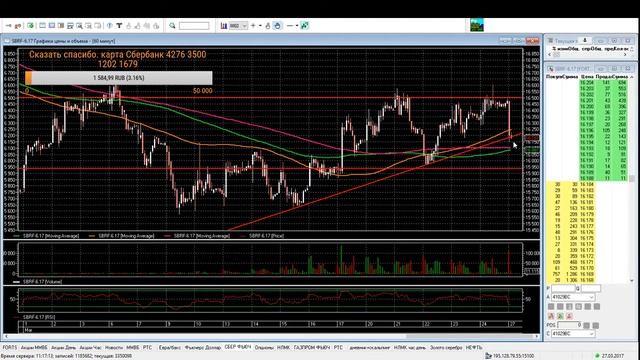Switch to the Новости tab
Screen dimensions: 640x360
114,347
